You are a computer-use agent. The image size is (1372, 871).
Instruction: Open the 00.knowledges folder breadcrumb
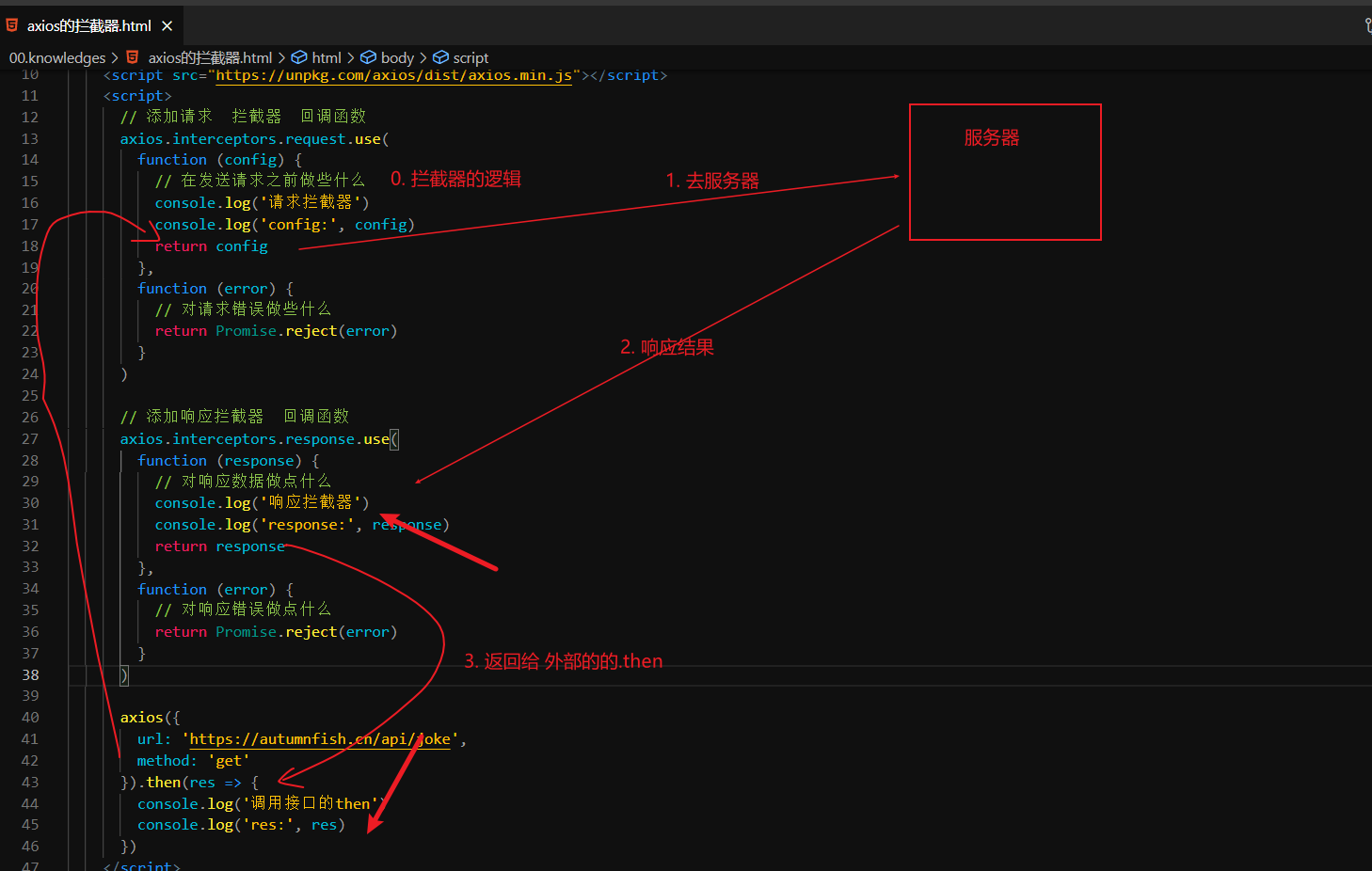pyautogui.click(x=57, y=57)
